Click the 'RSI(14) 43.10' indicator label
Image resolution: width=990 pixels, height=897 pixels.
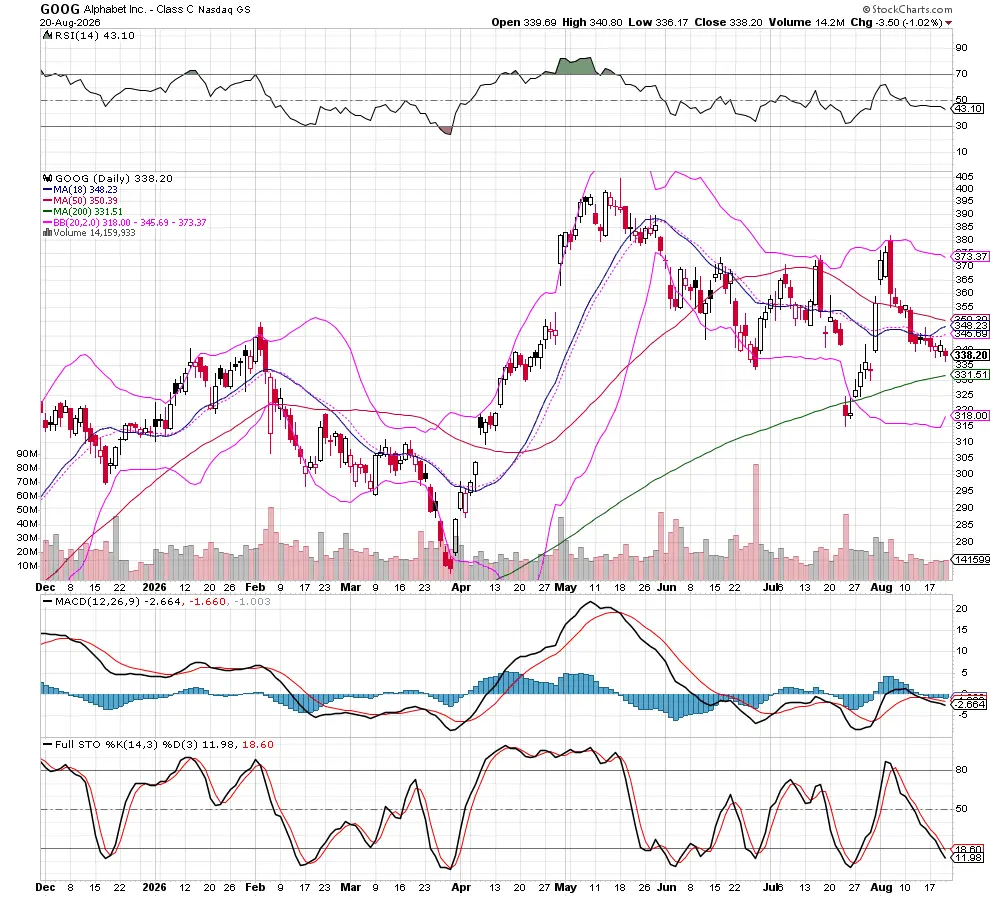(95, 35)
